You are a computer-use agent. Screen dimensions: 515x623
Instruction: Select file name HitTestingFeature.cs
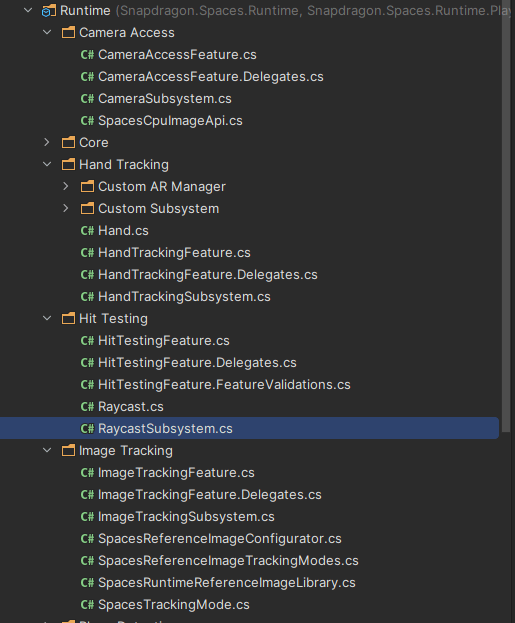coord(164,341)
